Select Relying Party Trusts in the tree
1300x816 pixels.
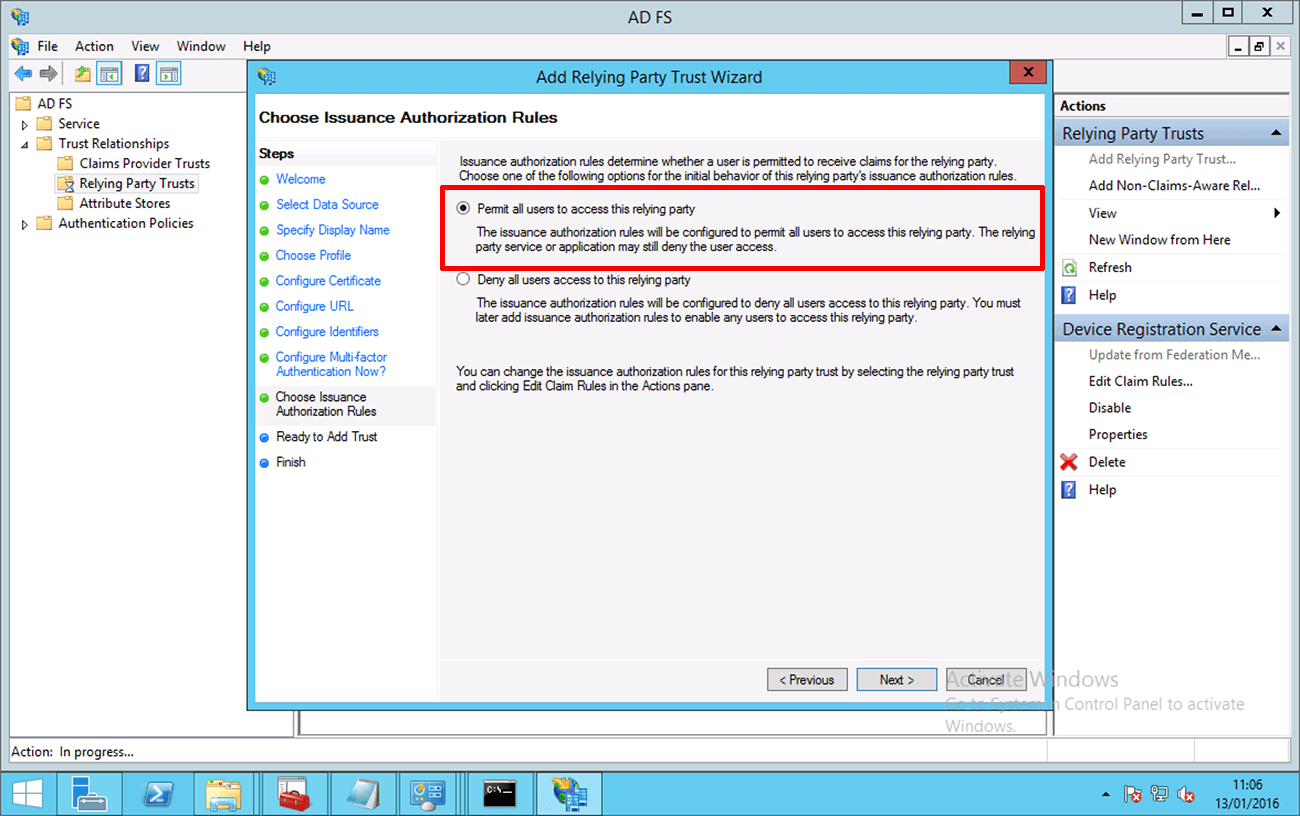click(137, 184)
